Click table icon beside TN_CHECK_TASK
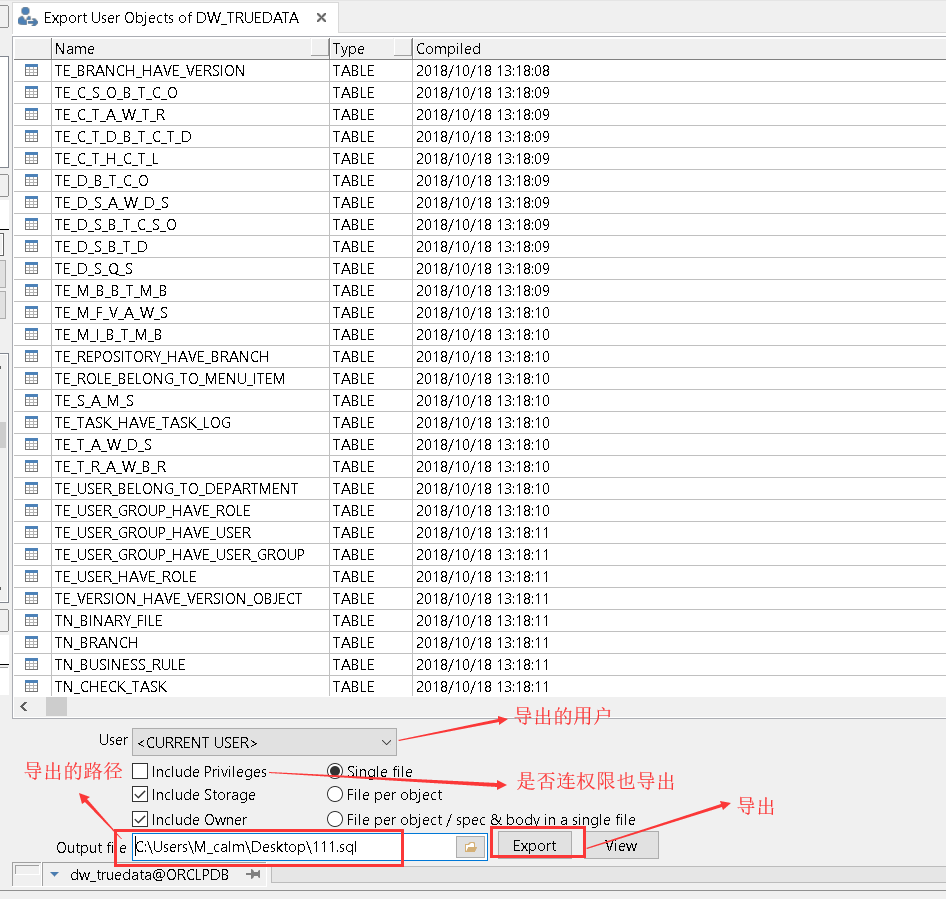This screenshot has height=899, width=946. click(x=31, y=687)
